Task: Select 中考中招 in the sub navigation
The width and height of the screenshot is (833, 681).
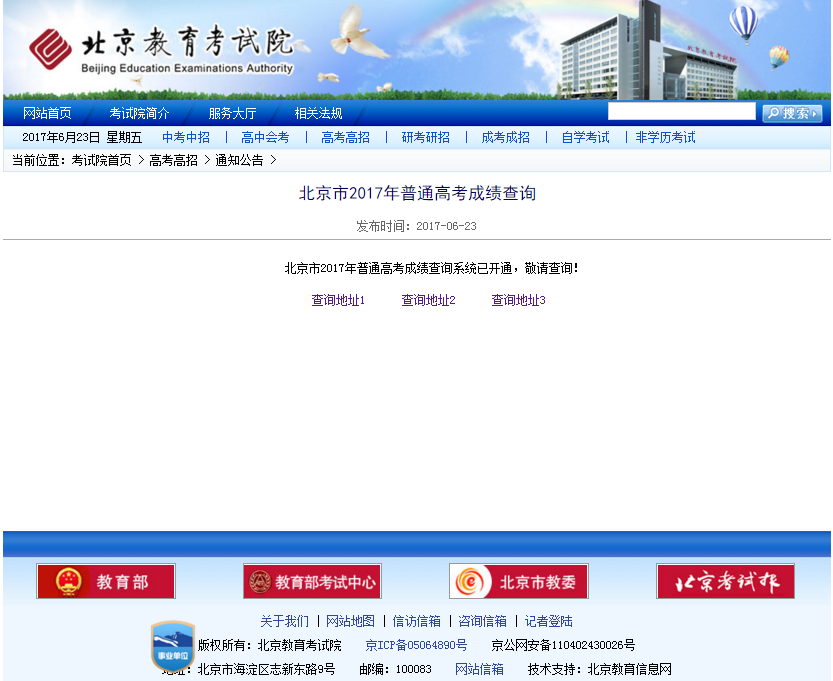Action: 186,138
